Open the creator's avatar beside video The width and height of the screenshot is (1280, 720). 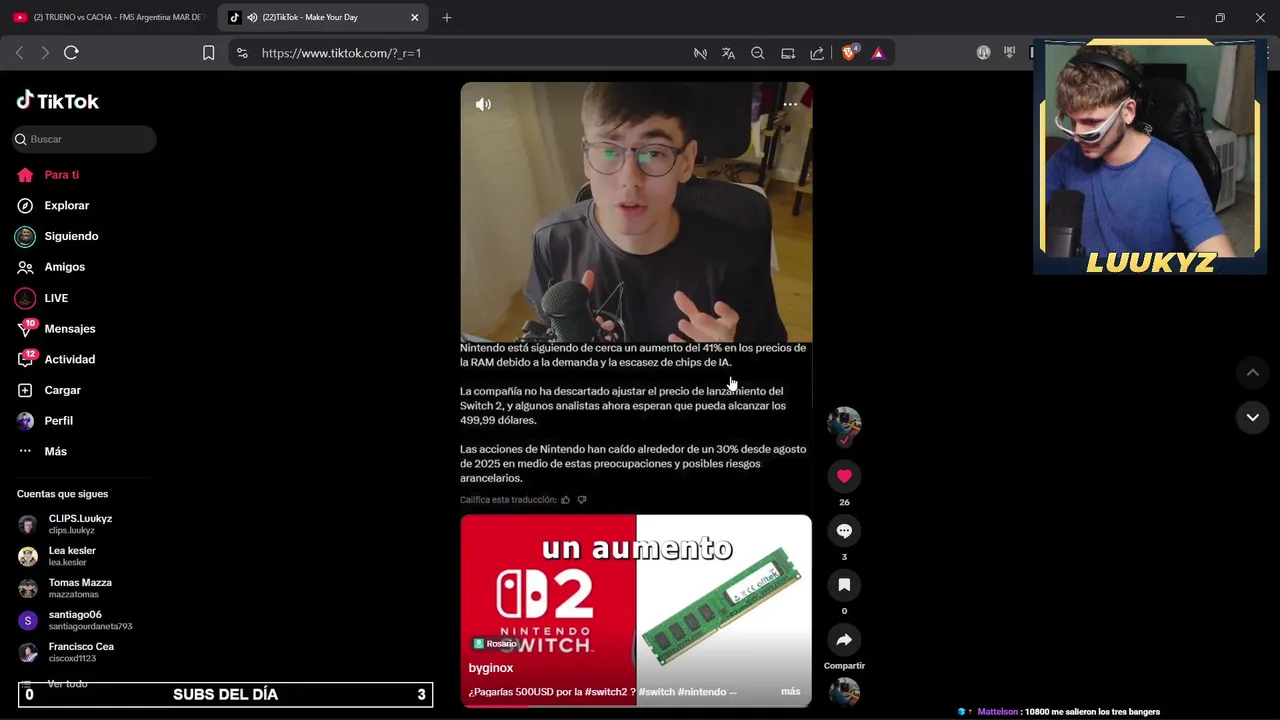(844, 424)
